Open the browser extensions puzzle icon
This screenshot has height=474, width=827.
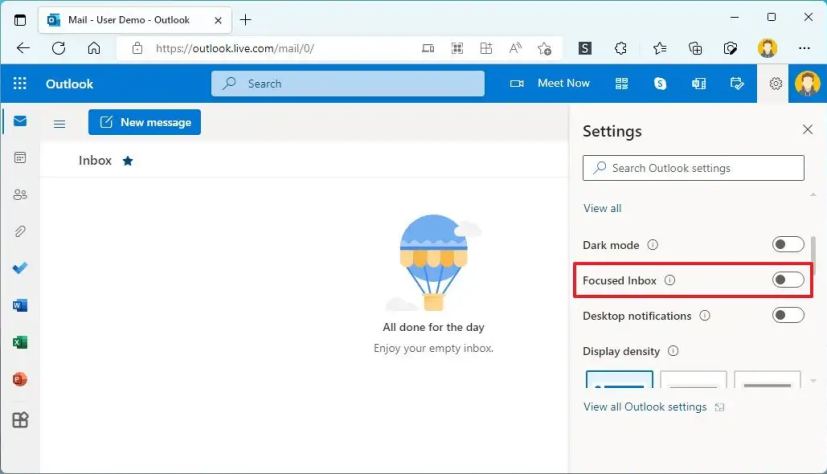(x=621, y=49)
